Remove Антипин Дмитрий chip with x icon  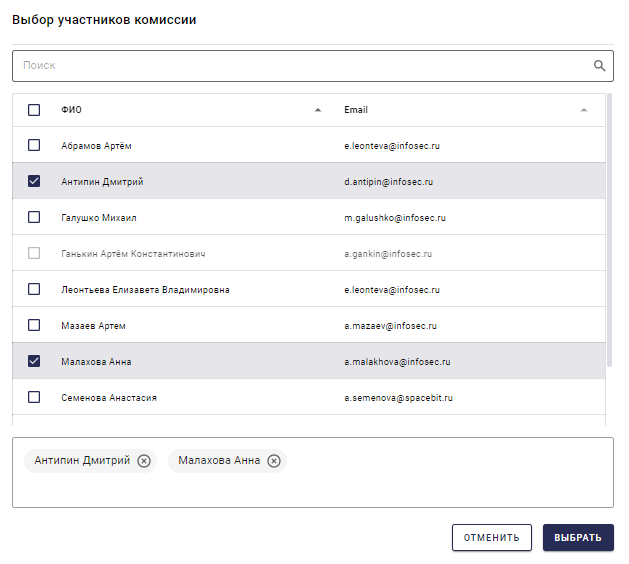pyautogui.click(x=144, y=461)
